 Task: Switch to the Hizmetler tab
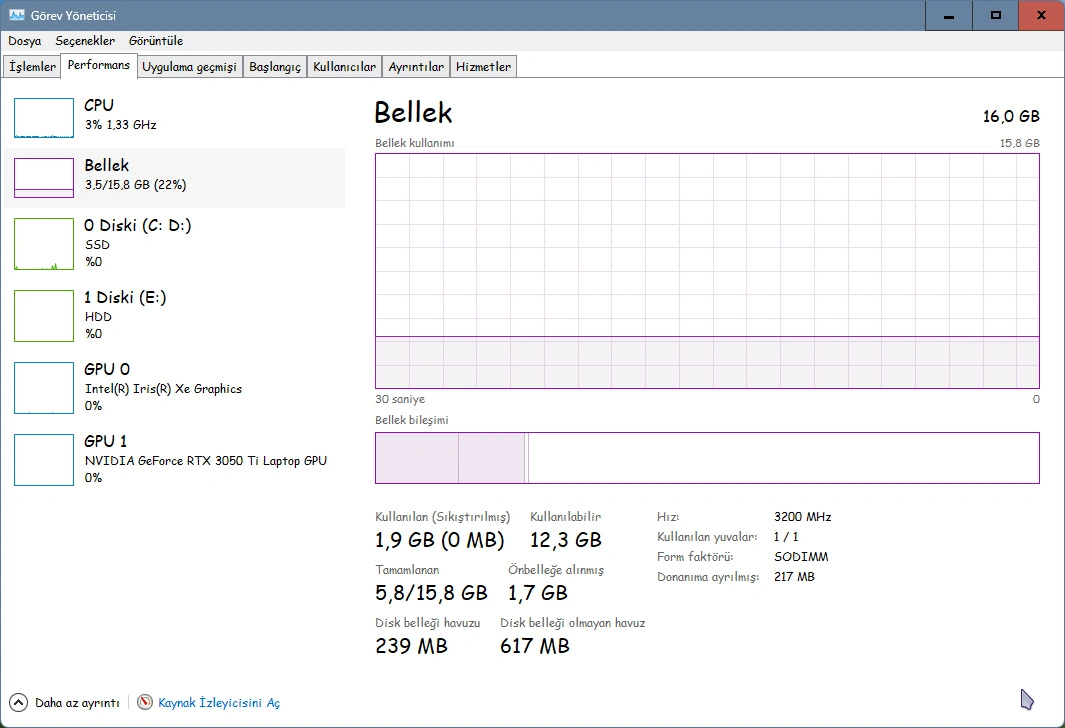483,67
